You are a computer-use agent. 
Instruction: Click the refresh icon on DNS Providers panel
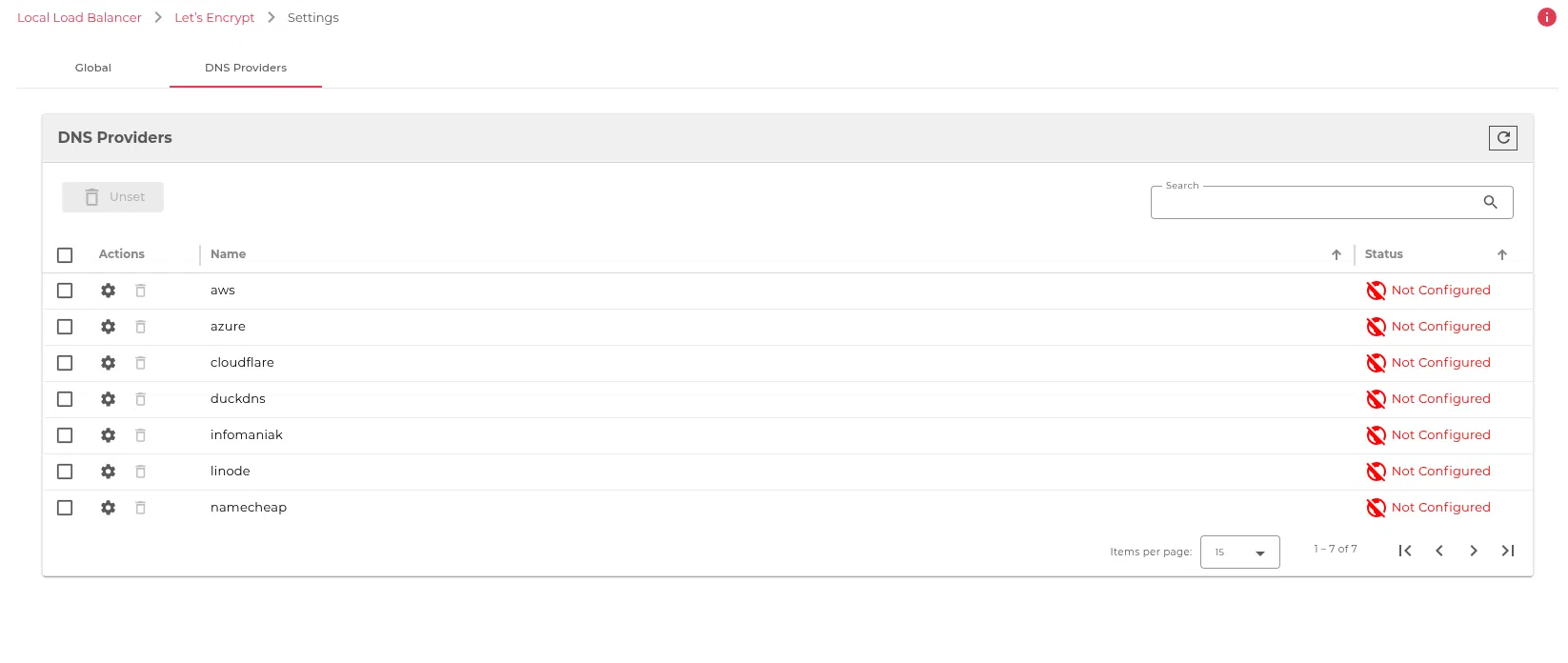pos(1503,137)
